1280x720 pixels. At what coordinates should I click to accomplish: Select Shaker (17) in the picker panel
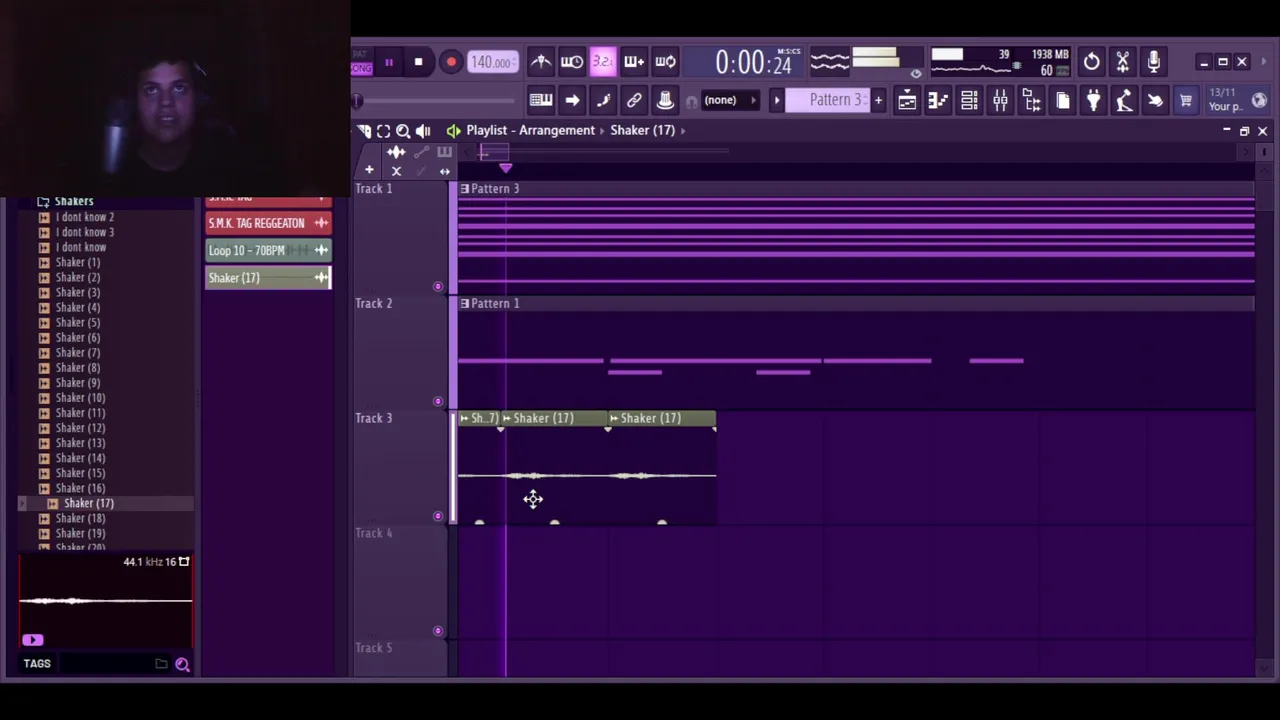(268, 278)
